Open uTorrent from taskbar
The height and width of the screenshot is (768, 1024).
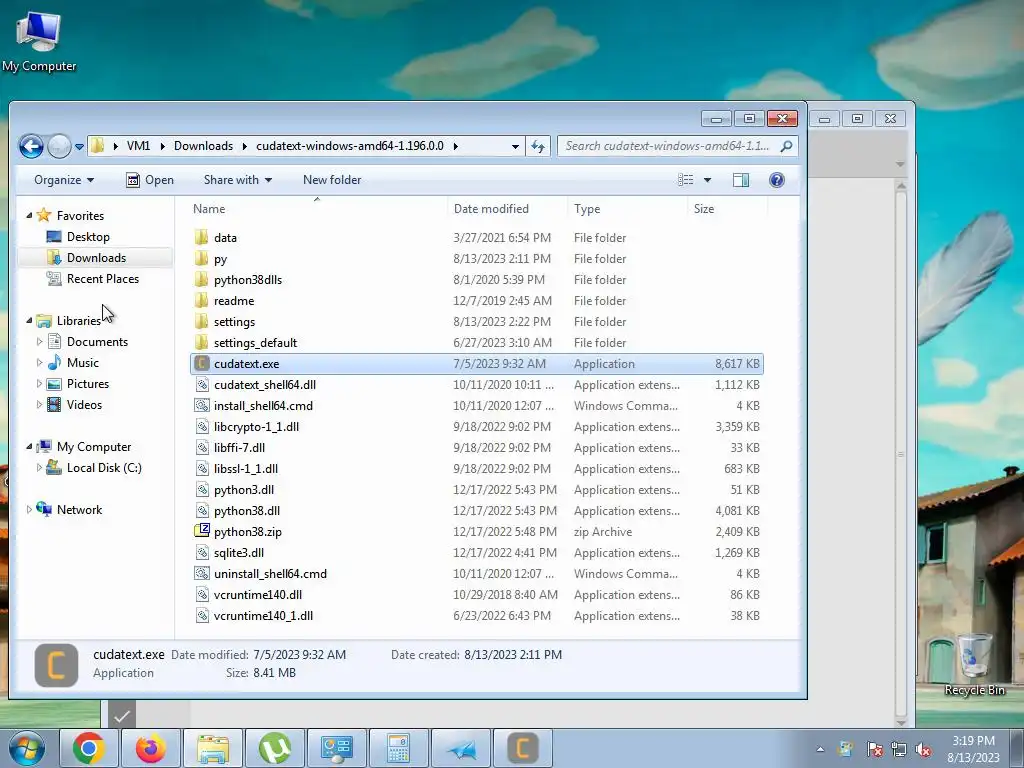[x=274, y=748]
